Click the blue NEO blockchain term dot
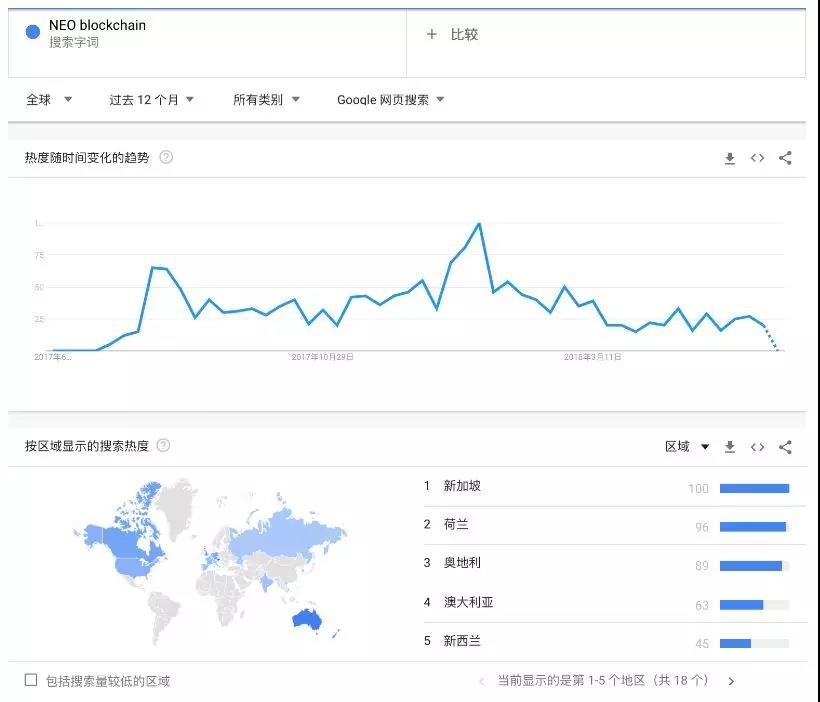The image size is (820, 702). 32,32
